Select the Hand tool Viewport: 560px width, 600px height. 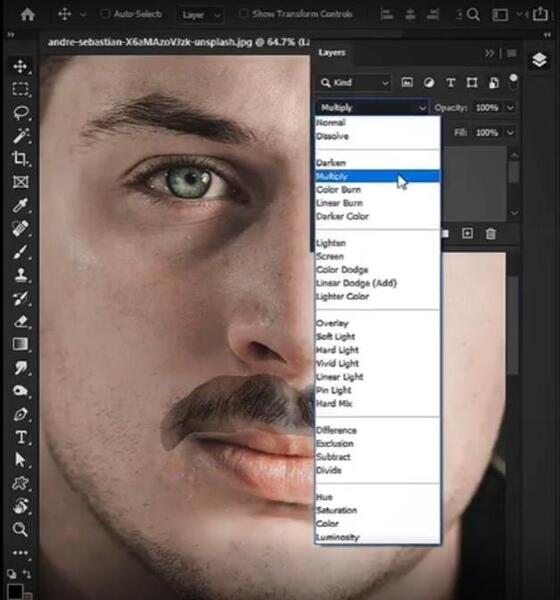tap(20, 506)
